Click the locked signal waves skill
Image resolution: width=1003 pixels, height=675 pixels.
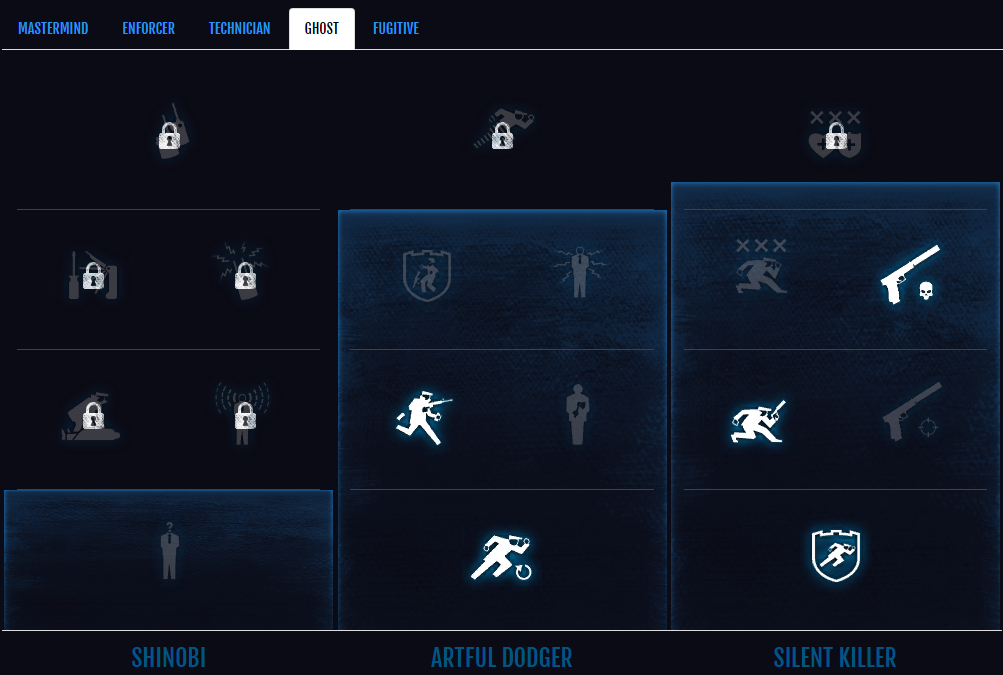244,413
